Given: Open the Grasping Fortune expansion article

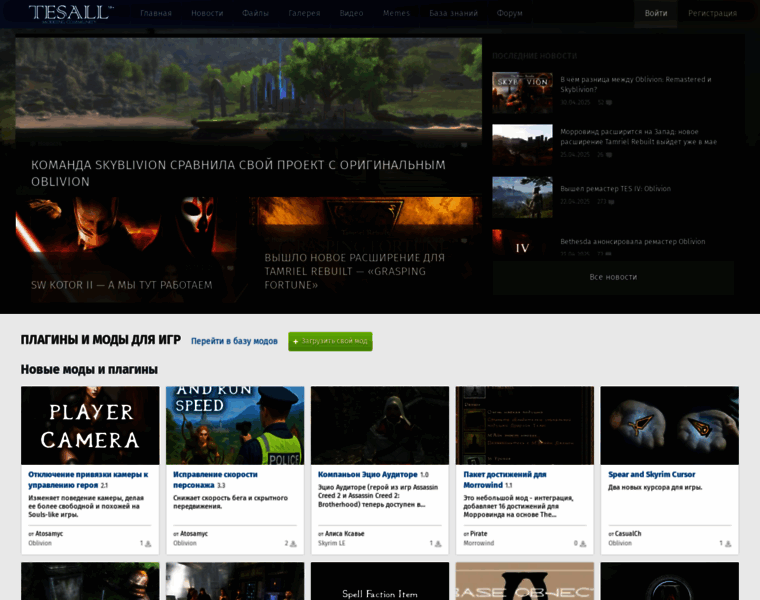Looking at the screenshot, I should click(x=354, y=271).
